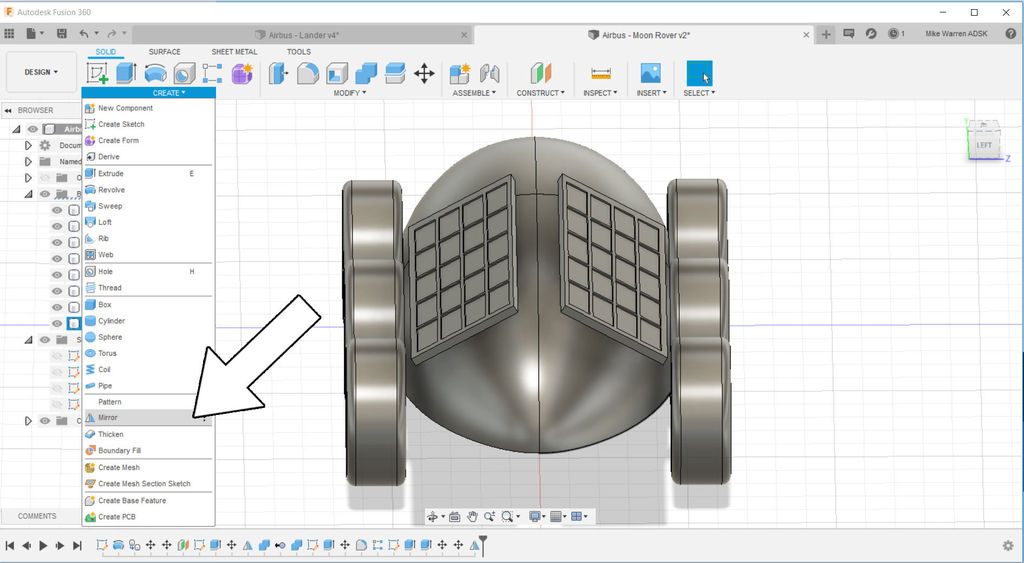
Task: Click the Pan hand tool in navigation bar
Action: tap(472, 517)
